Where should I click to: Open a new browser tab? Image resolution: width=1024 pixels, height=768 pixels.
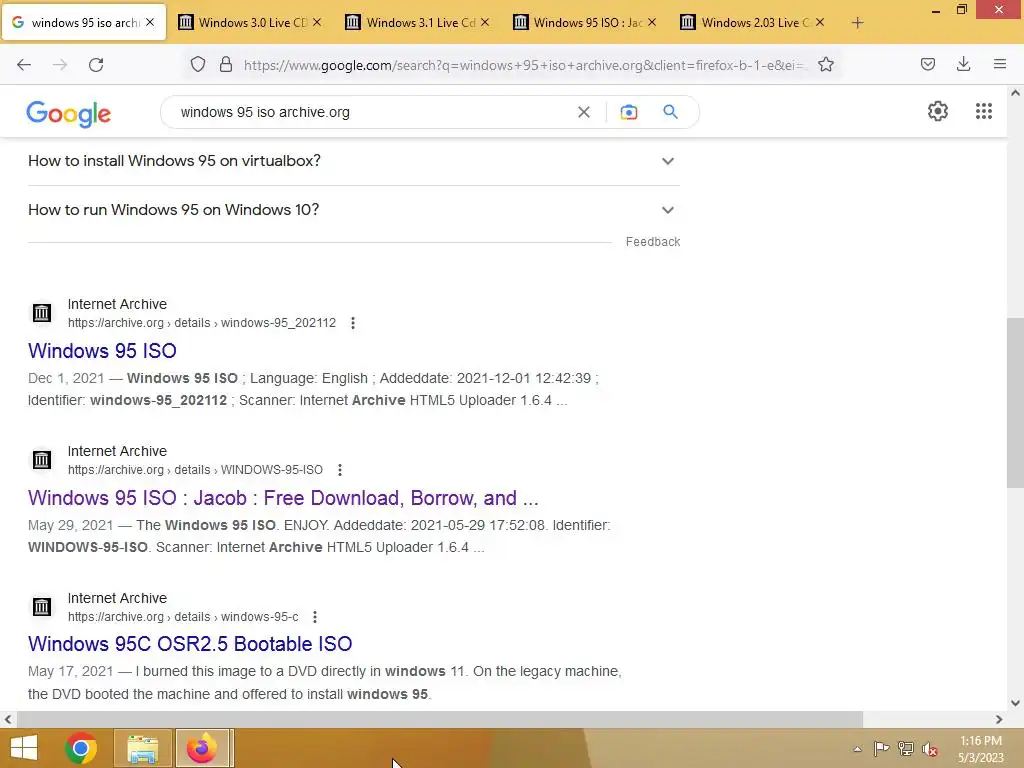[x=857, y=23]
